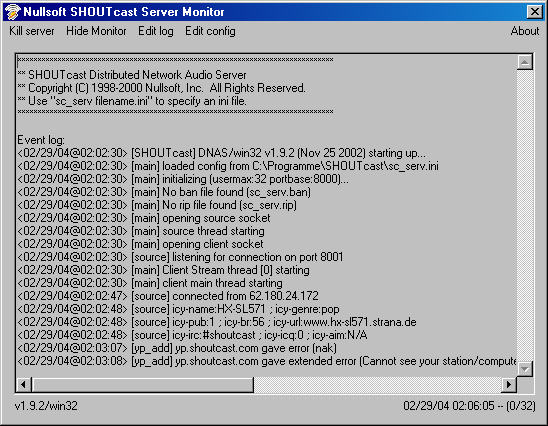Click the 'opening source socket' log line
The image size is (548, 426).
point(144,218)
